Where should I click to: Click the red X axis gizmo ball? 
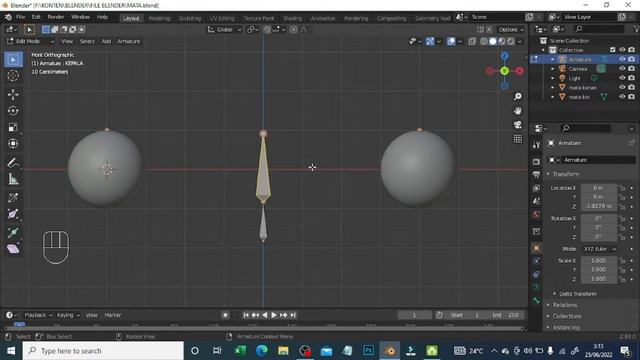(x=519, y=71)
